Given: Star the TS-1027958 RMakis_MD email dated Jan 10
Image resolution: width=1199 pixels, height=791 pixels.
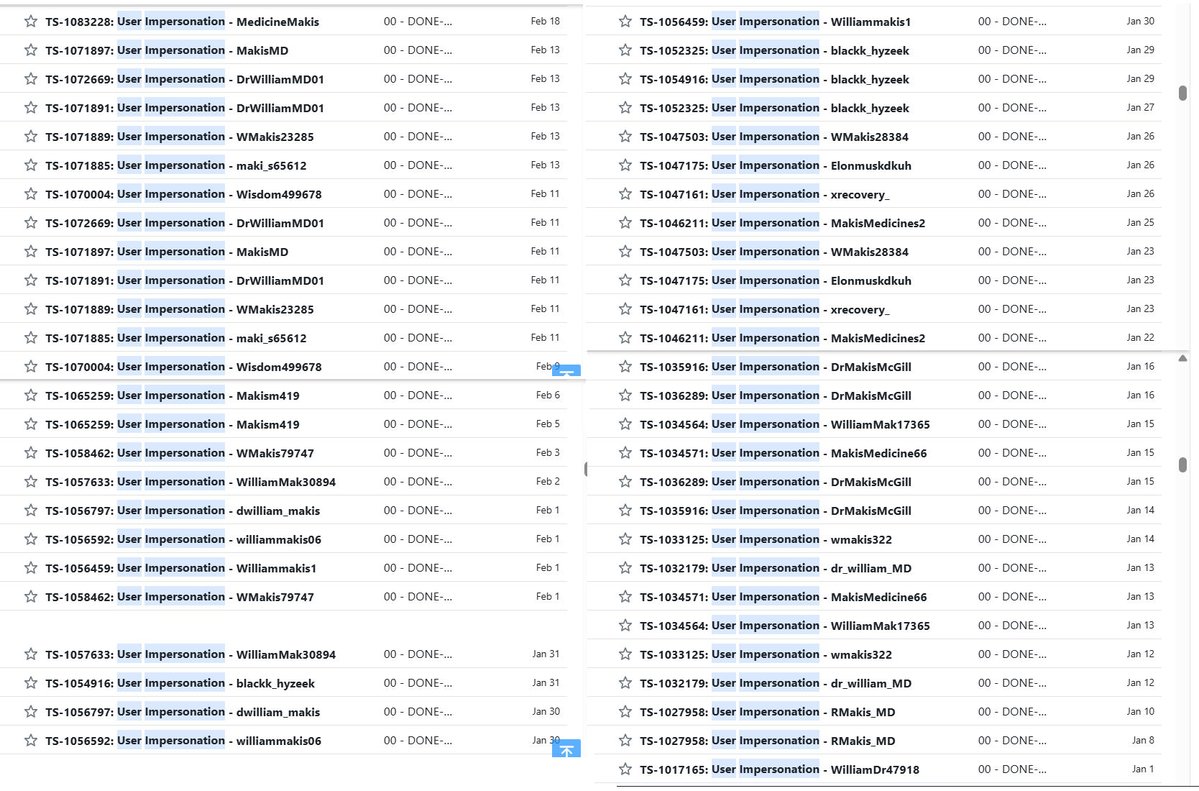Looking at the screenshot, I should (625, 711).
